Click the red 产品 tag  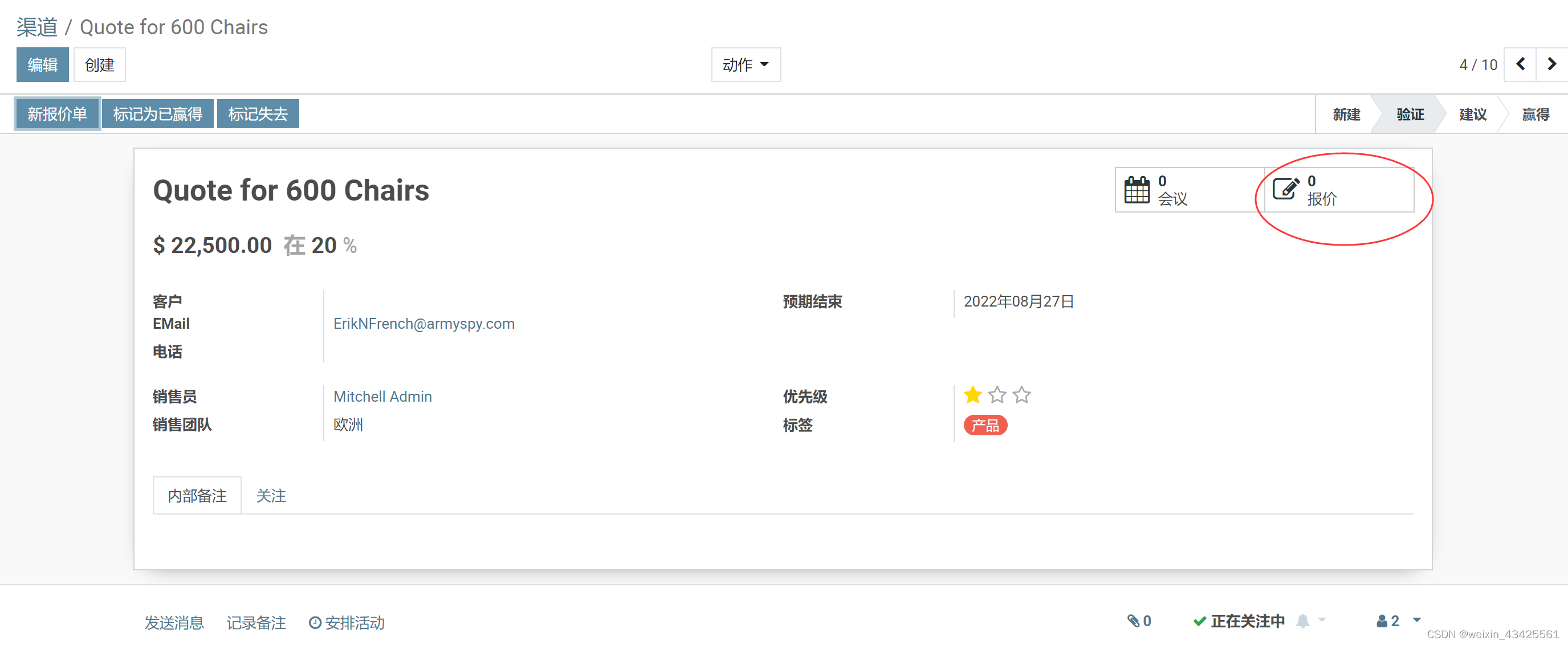[985, 425]
